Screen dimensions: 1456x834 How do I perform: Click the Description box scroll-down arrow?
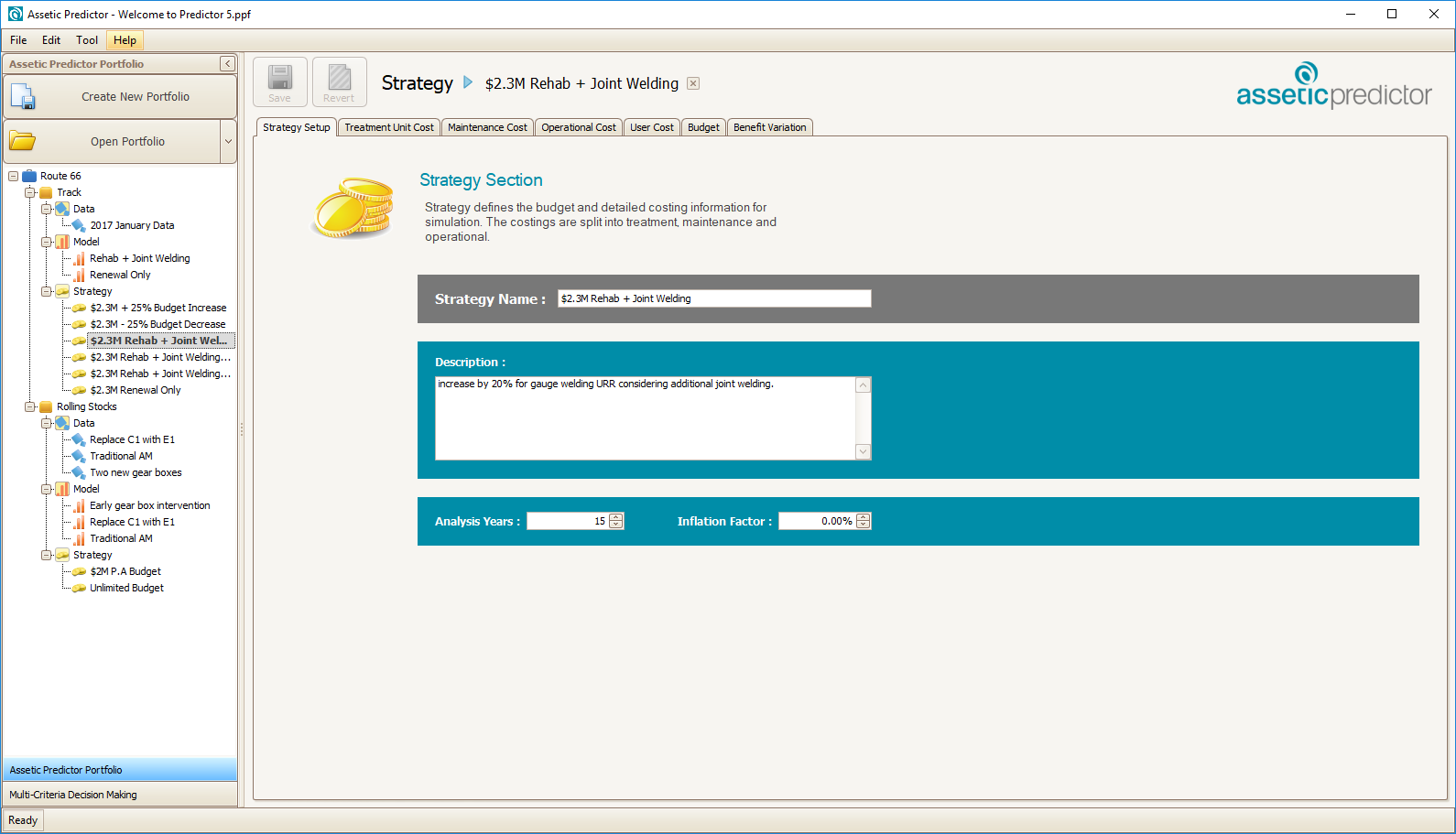pyautogui.click(x=864, y=451)
